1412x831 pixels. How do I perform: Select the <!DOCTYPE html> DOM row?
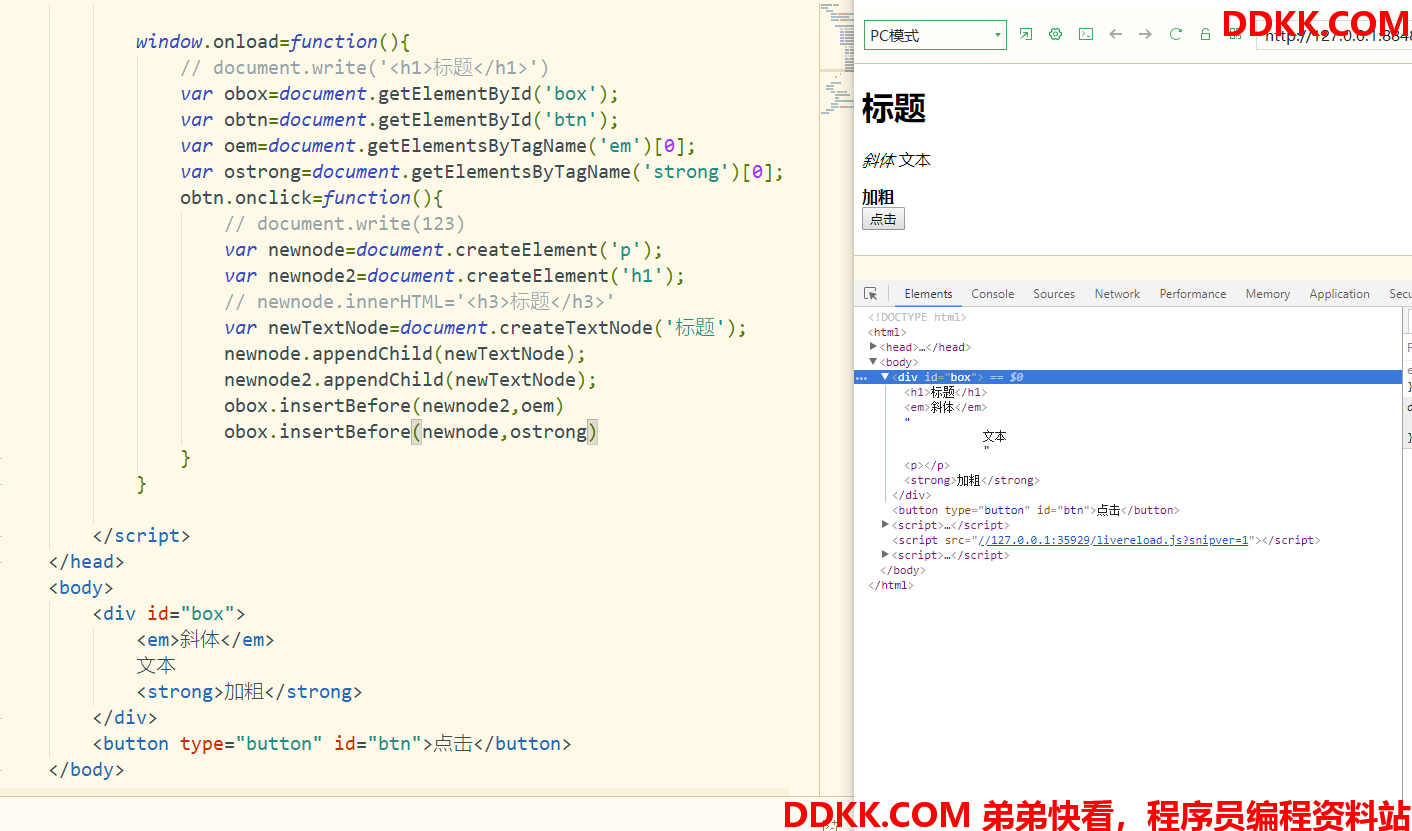(917, 317)
